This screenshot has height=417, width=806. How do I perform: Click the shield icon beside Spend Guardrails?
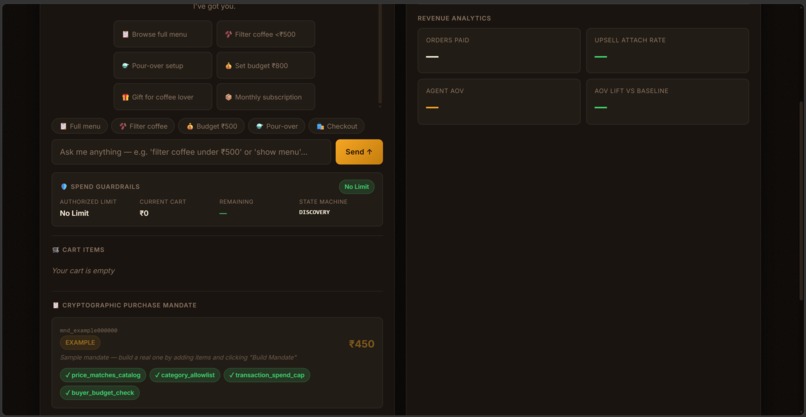[64, 187]
